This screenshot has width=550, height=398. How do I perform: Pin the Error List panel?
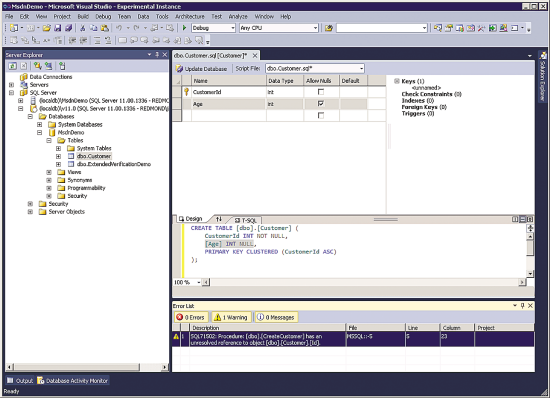coord(523,305)
